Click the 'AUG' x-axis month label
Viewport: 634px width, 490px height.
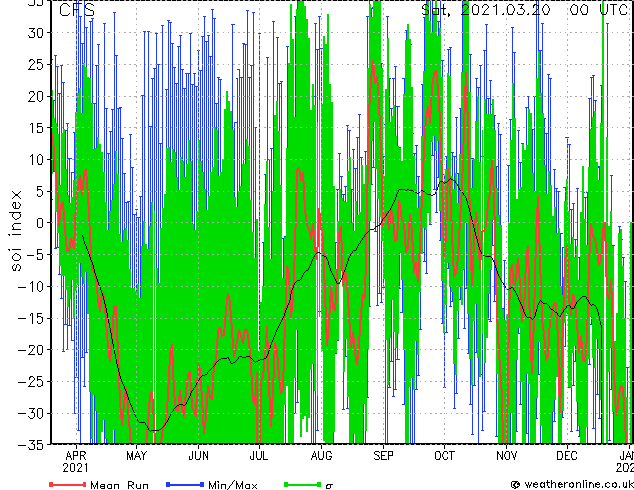pos(321,456)
